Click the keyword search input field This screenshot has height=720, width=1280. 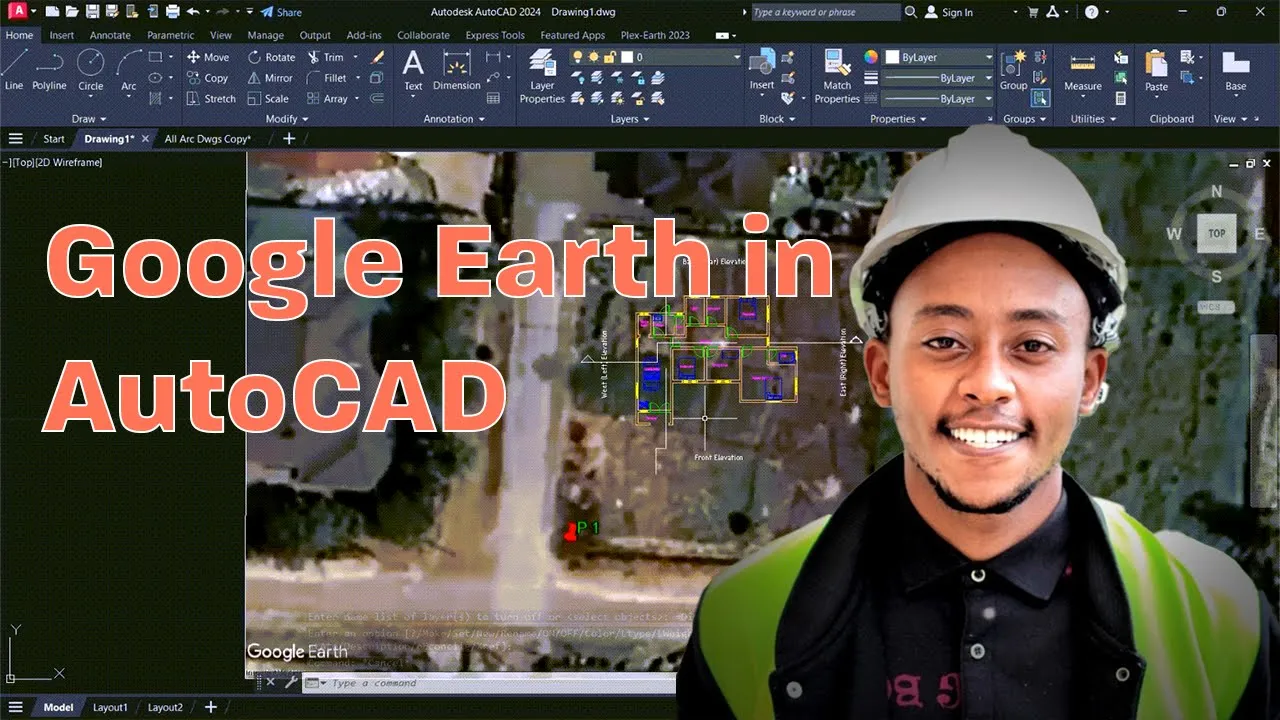(826, 12)
